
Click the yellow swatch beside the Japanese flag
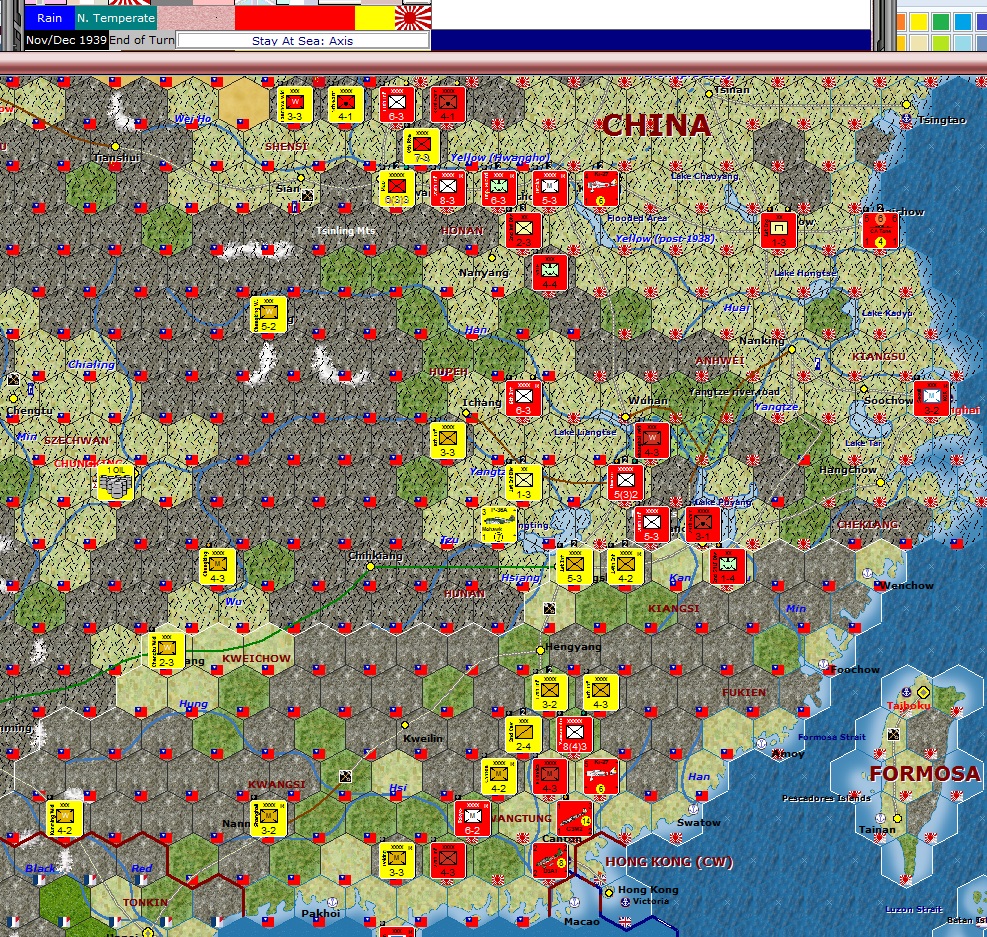(x=375, y=18)
